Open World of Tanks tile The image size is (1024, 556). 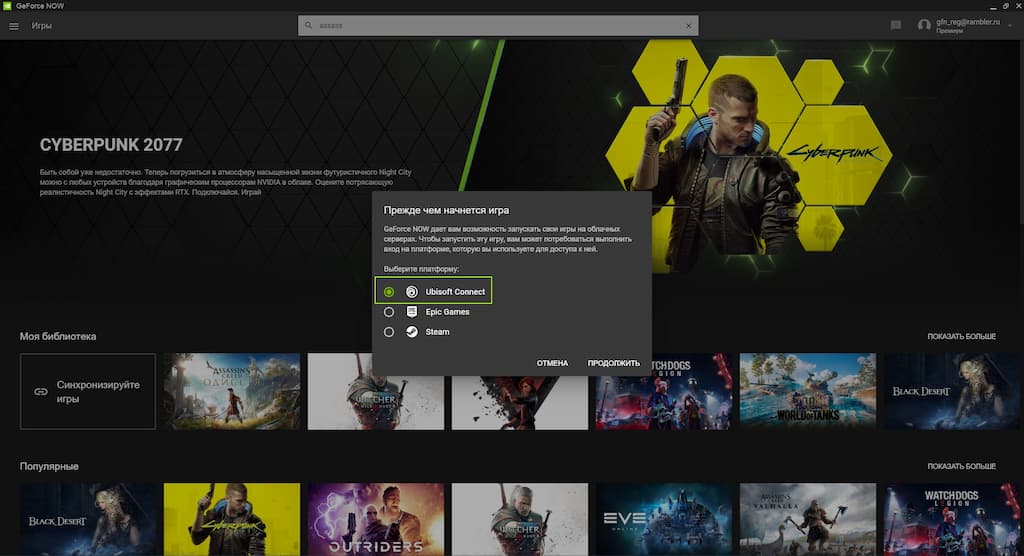tap(808, 391)
